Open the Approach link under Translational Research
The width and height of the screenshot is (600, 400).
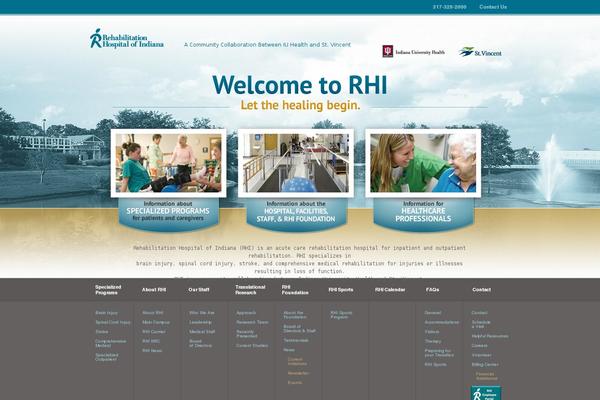[x=246, y=313]
